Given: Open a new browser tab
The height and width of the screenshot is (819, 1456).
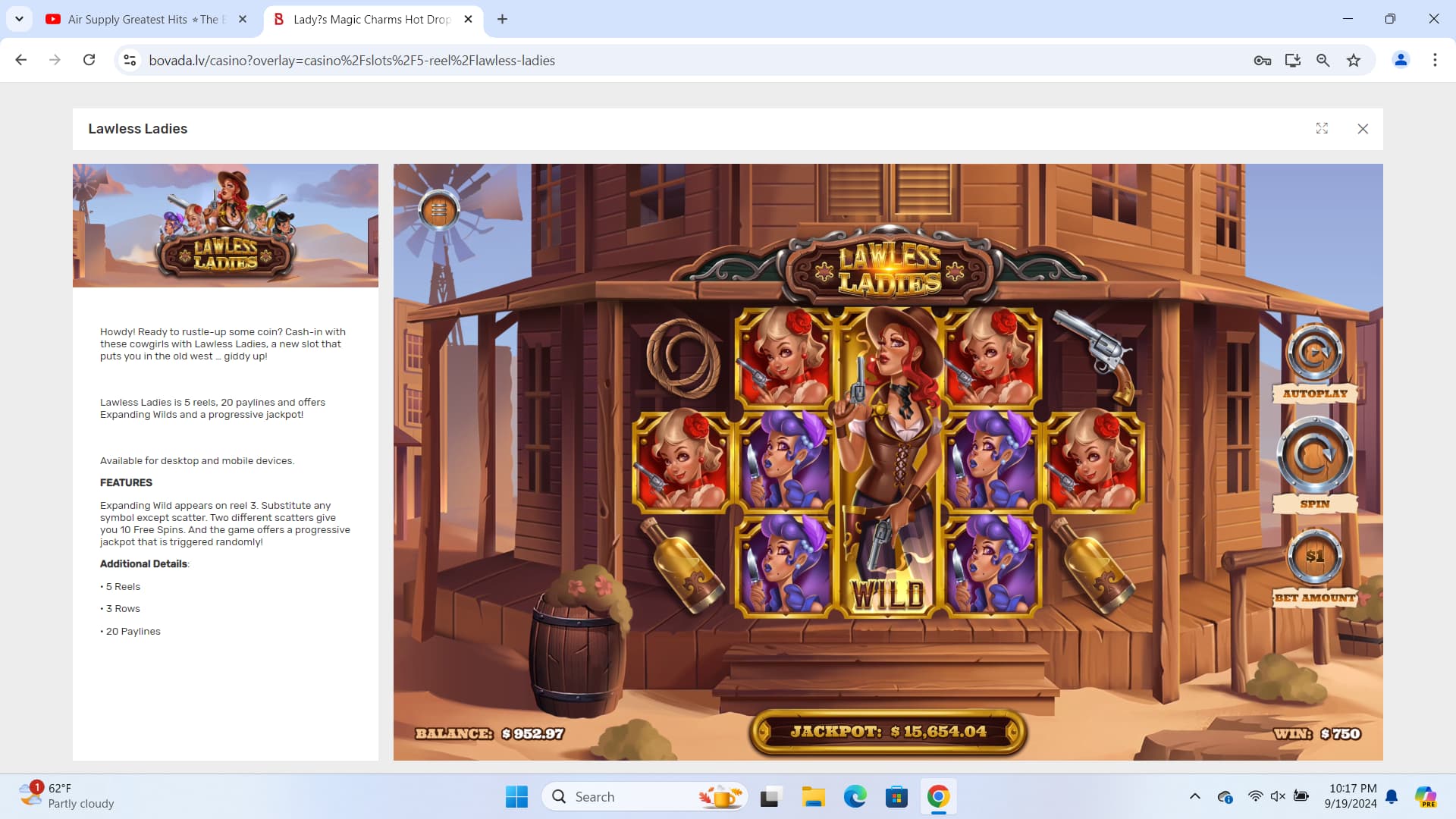Looking at the screenshot, I should (502, 20).
